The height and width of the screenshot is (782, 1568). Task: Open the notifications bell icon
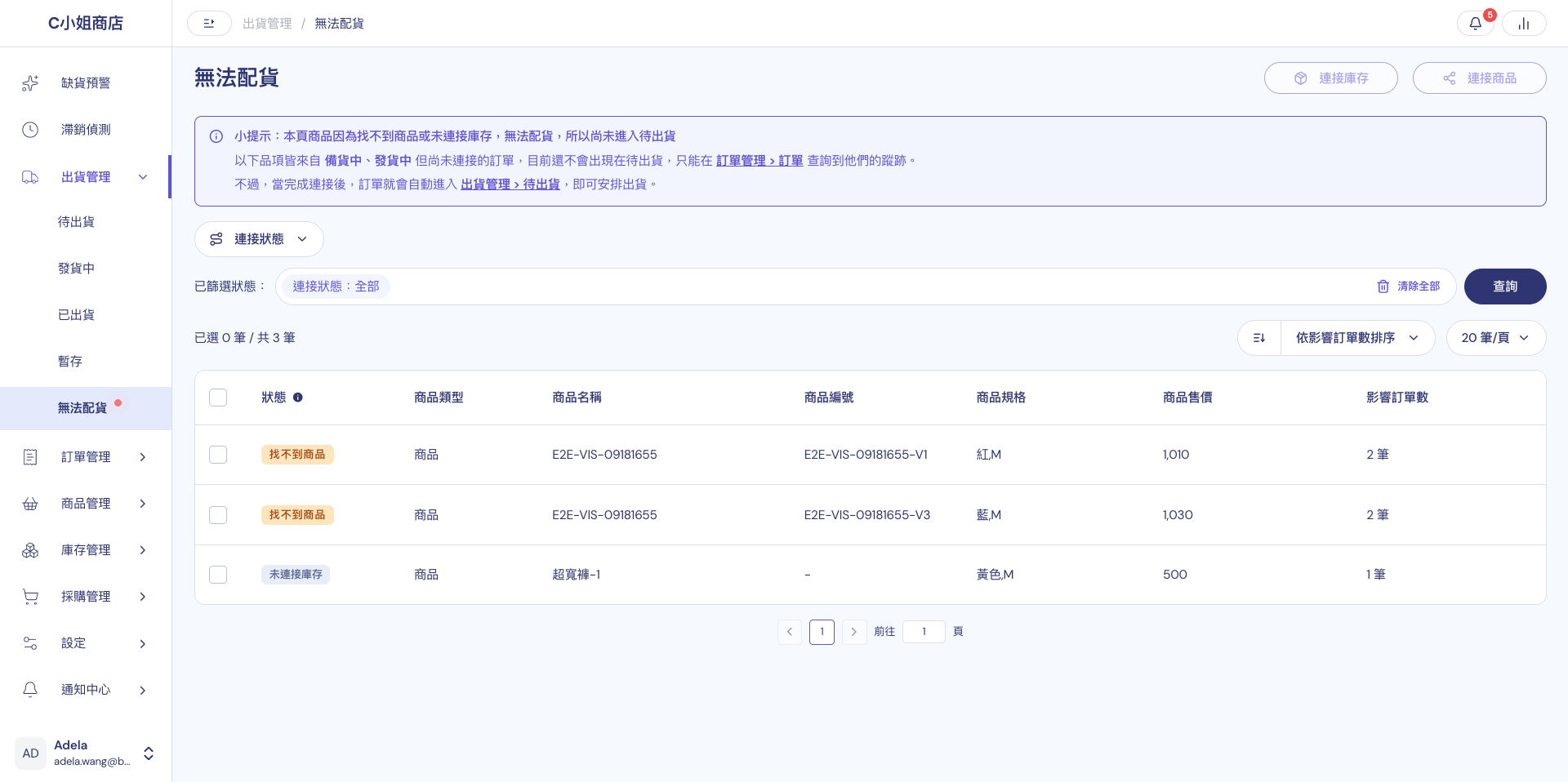pos(1475,24)
